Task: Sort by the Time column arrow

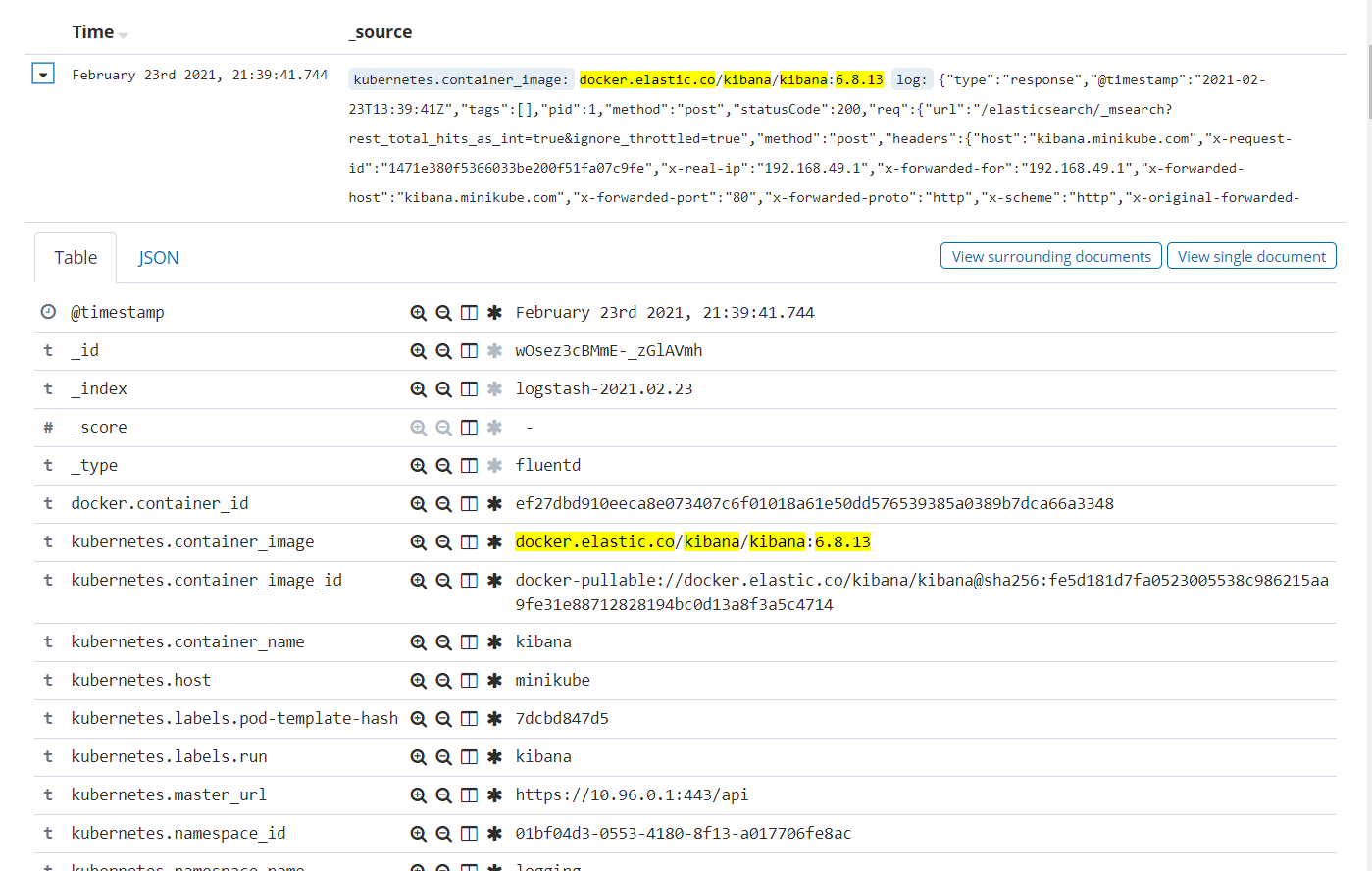Action: tap(124, 35)
